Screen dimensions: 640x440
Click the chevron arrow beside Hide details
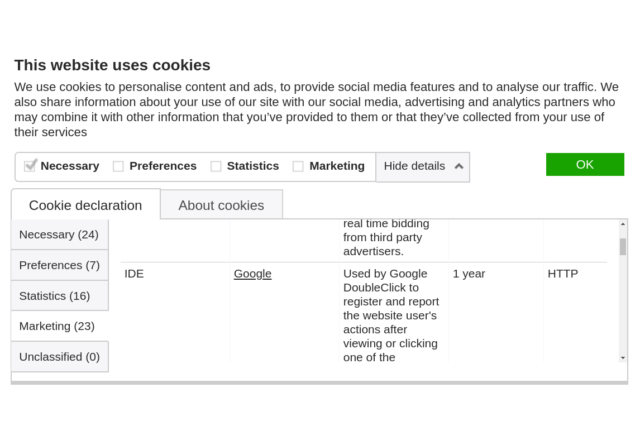point(459,166)
